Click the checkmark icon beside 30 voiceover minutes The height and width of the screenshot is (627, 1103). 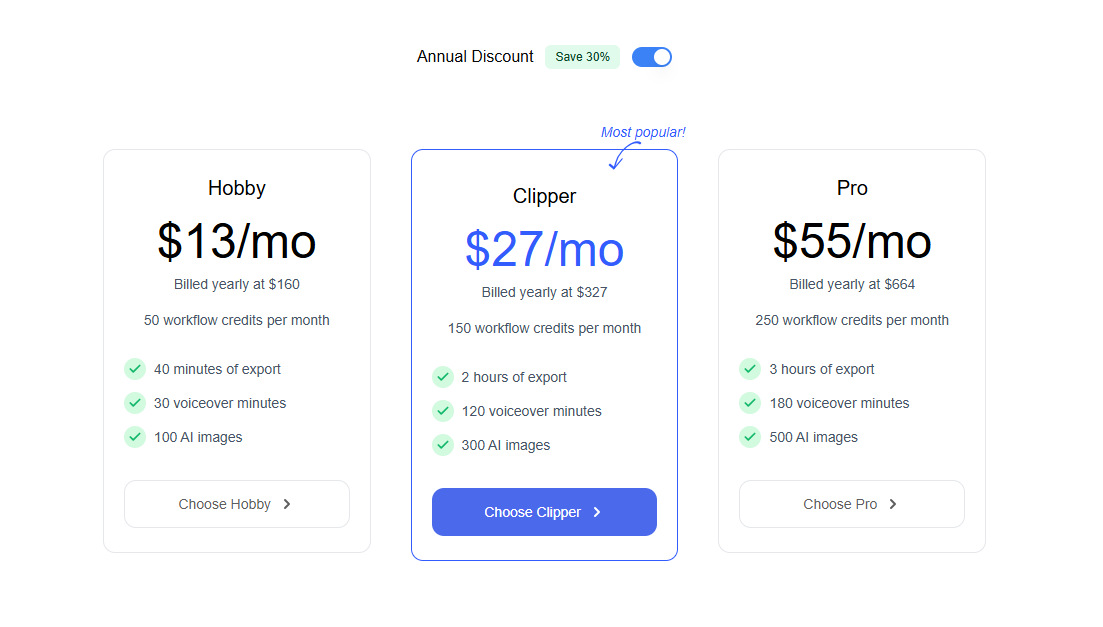[135, 403]
